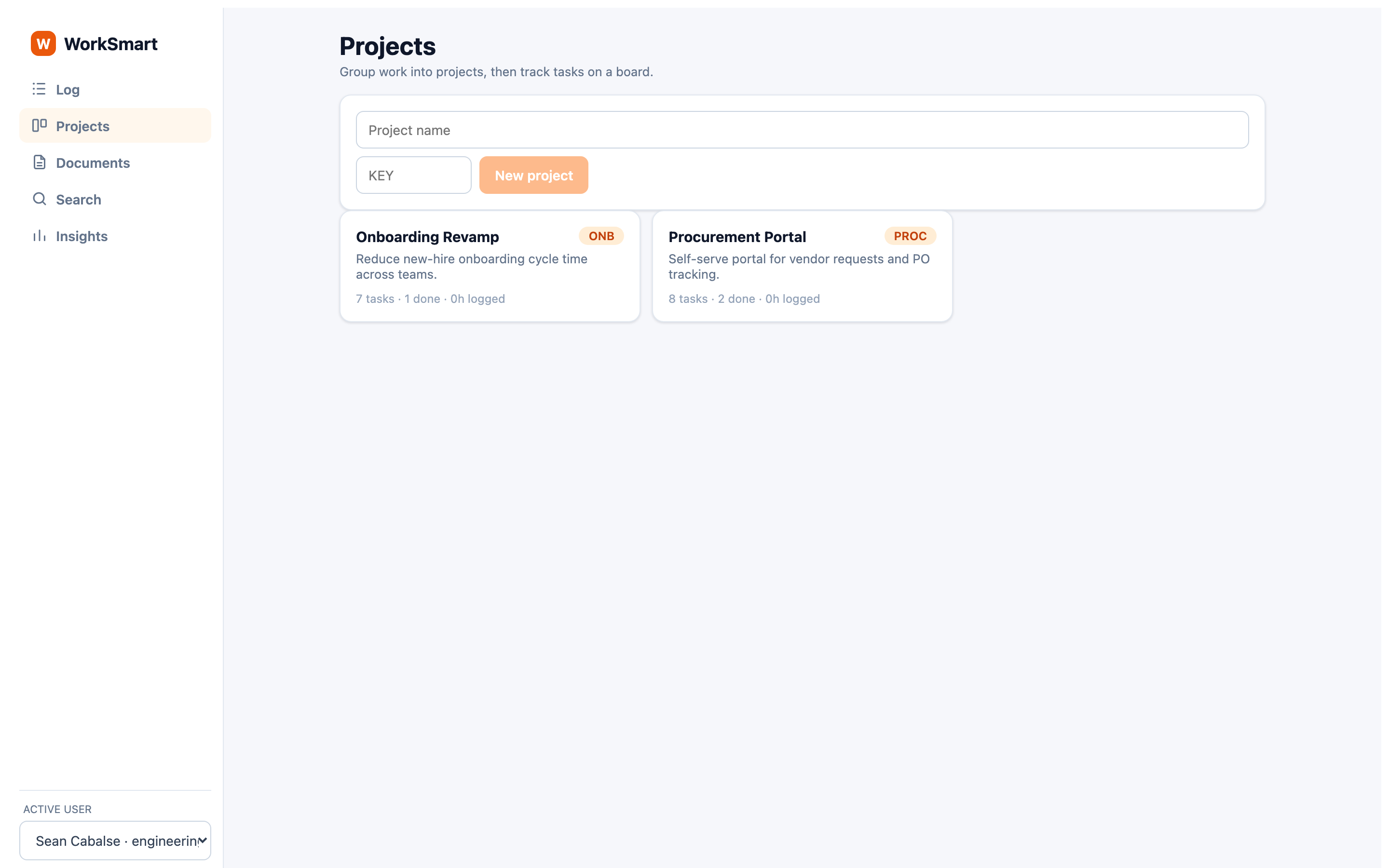Focus the Project name field
Screen dimensions: 1389x868
pos(802,130)
